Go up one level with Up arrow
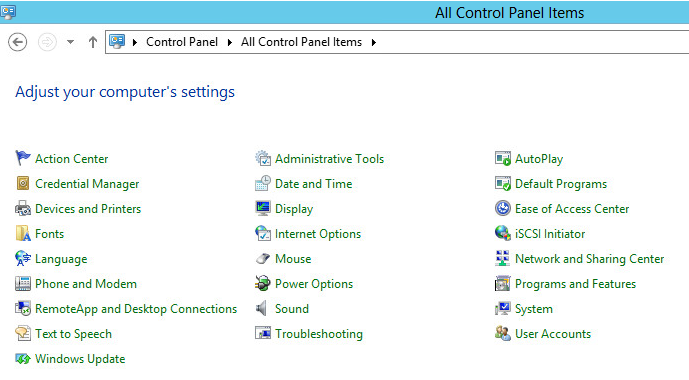The width and height of the screenshot is (689, 380). (x=93, y=42)
